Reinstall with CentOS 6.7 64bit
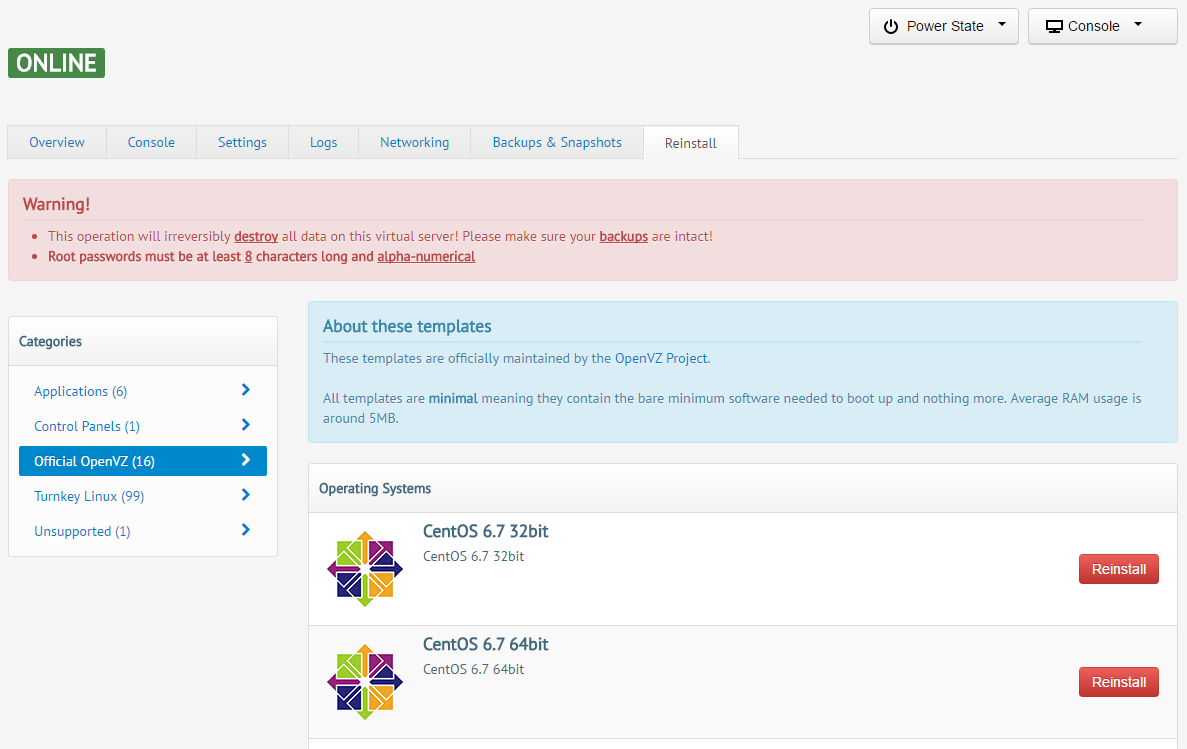 click(x=1118, y=682)
